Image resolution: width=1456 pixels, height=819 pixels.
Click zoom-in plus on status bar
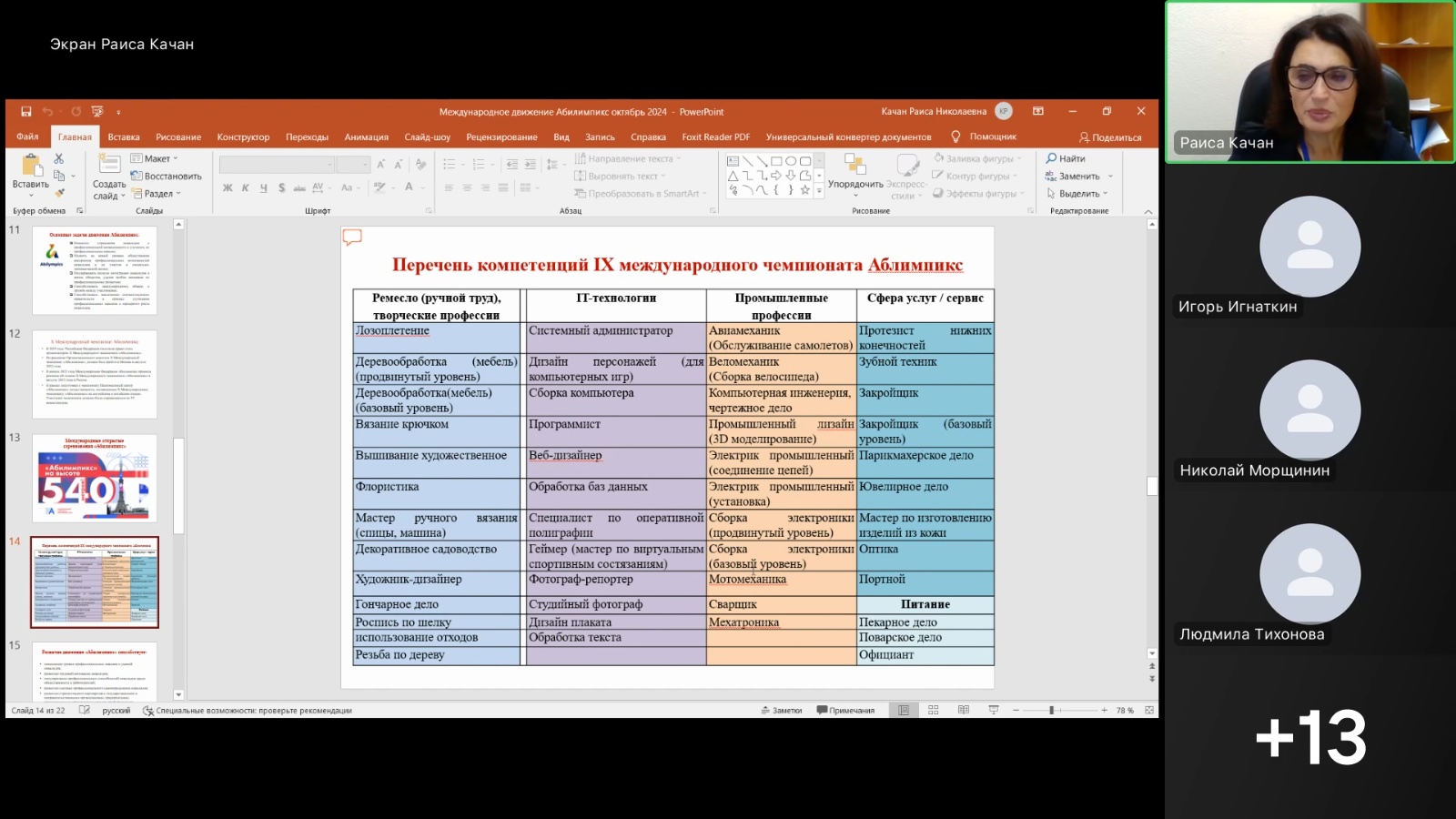(1104, 710)
